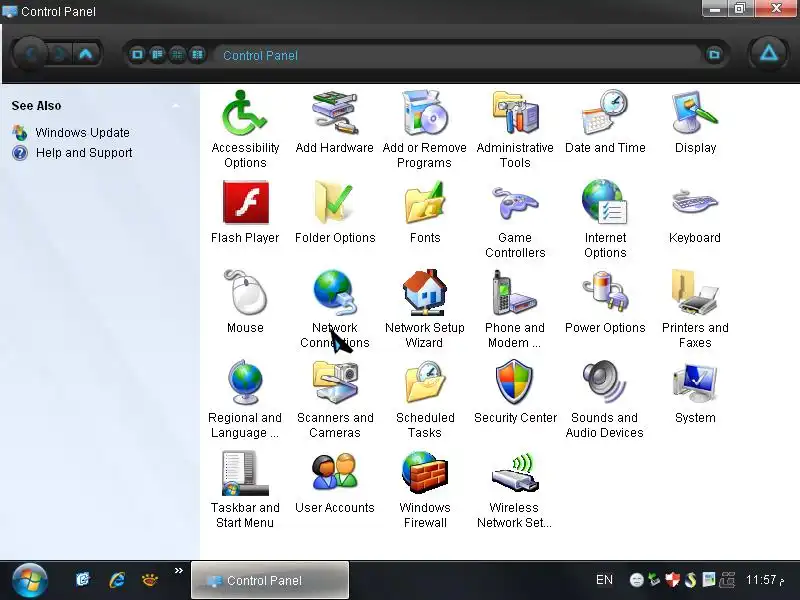Select the fourth view mode button

(197, 54)
